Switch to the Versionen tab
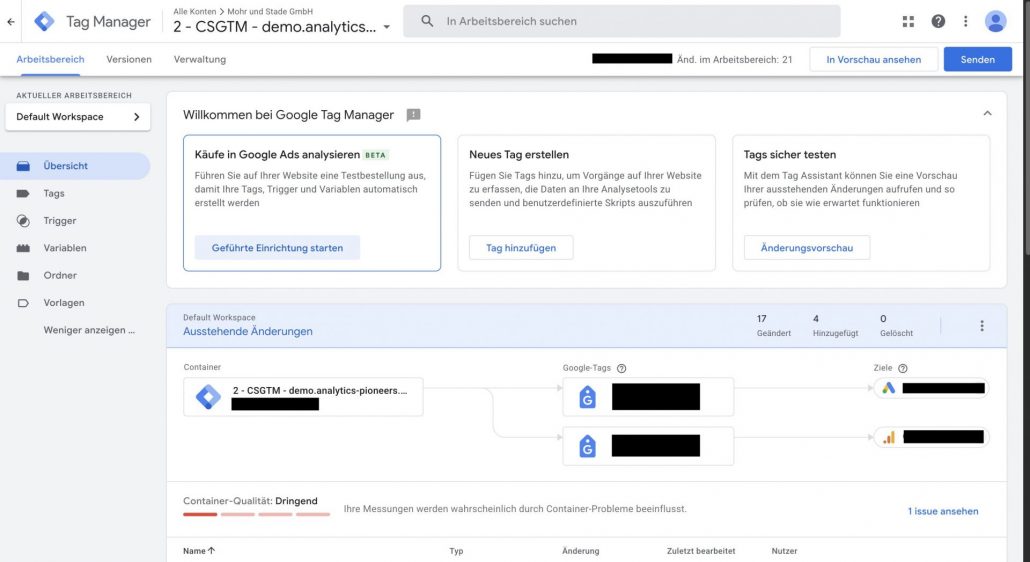Screen dimensions: 1030x562 tap(129, 59)
